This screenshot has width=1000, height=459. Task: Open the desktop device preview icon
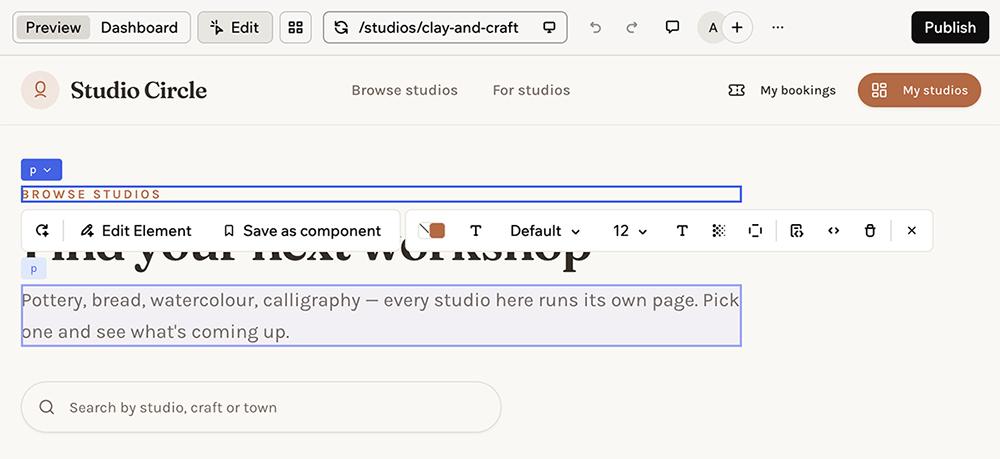coord(548,27)
